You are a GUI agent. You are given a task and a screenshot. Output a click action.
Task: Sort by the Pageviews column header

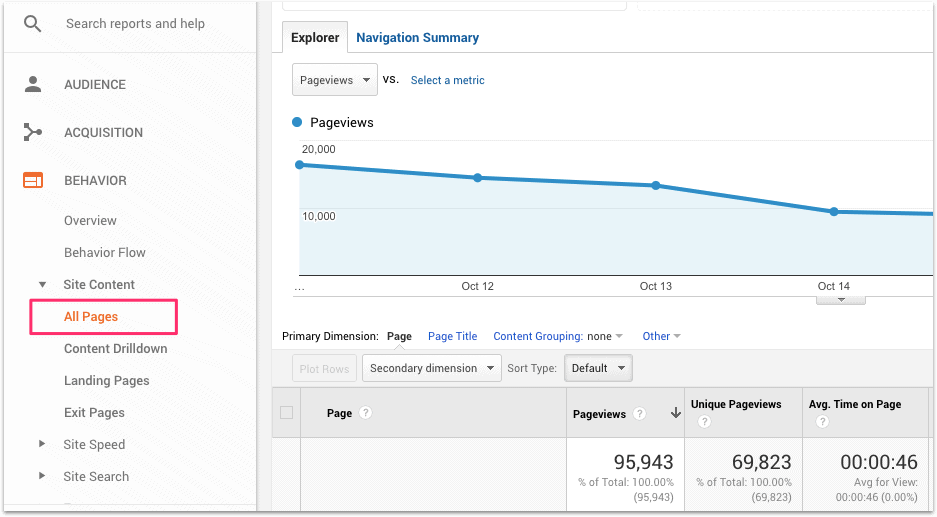pyautogui.click(x=599, y=414)
